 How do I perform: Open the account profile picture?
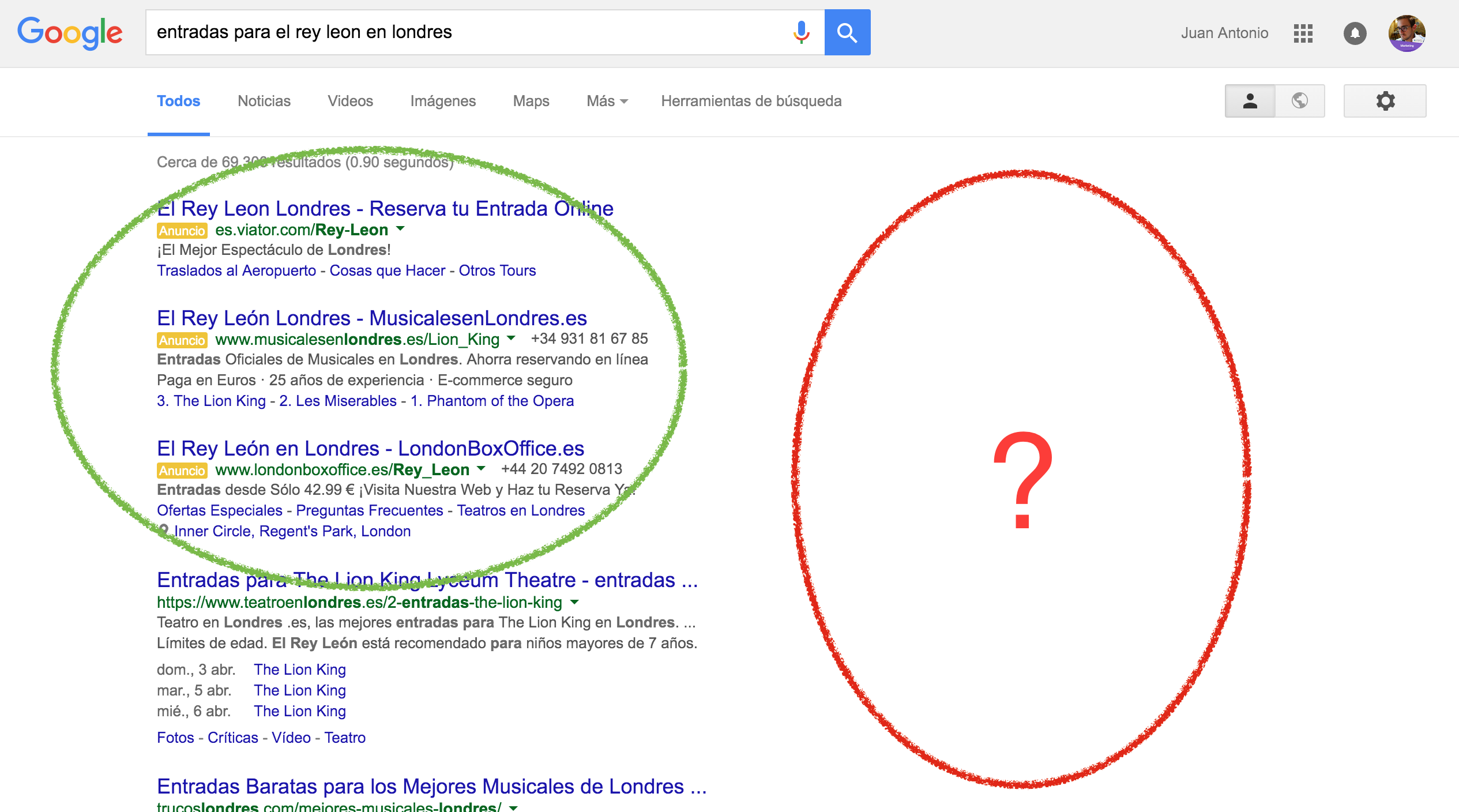[x=1407, y=33]
